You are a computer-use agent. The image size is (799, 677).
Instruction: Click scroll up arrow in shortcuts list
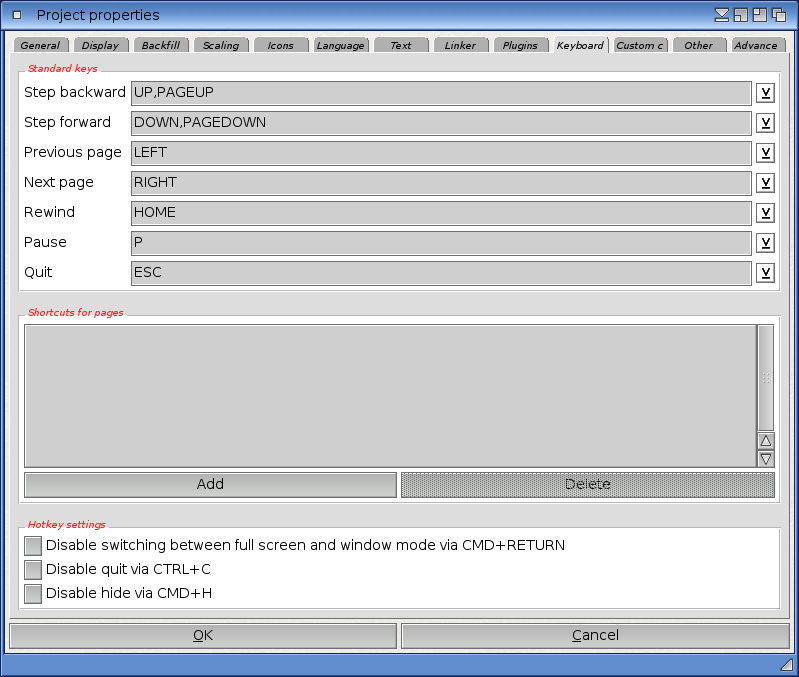point(766,441)
